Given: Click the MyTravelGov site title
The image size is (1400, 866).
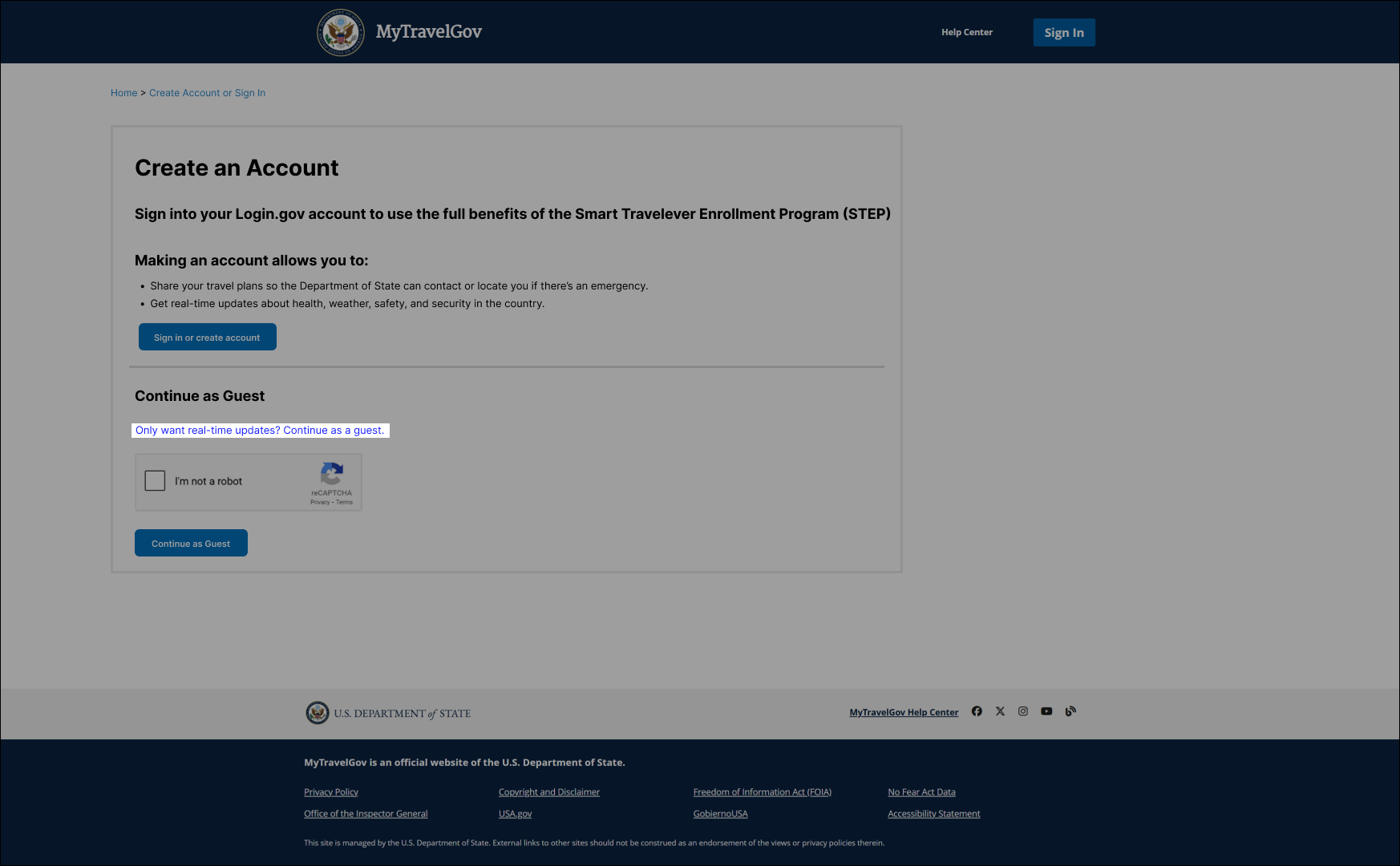Looking at the screenshot, I should (429, 32).
